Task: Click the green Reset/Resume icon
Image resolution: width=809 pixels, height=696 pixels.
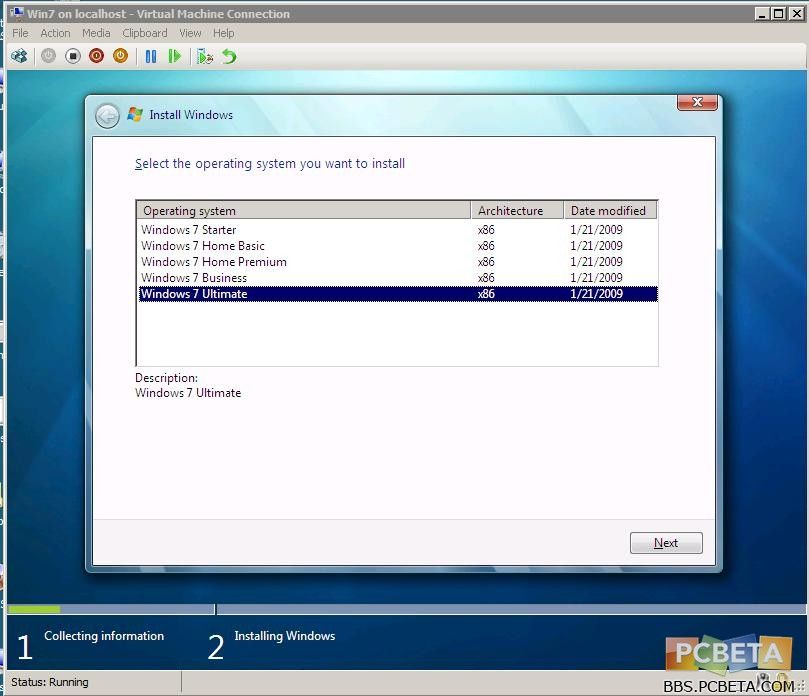Action: (x=175, y=56)
